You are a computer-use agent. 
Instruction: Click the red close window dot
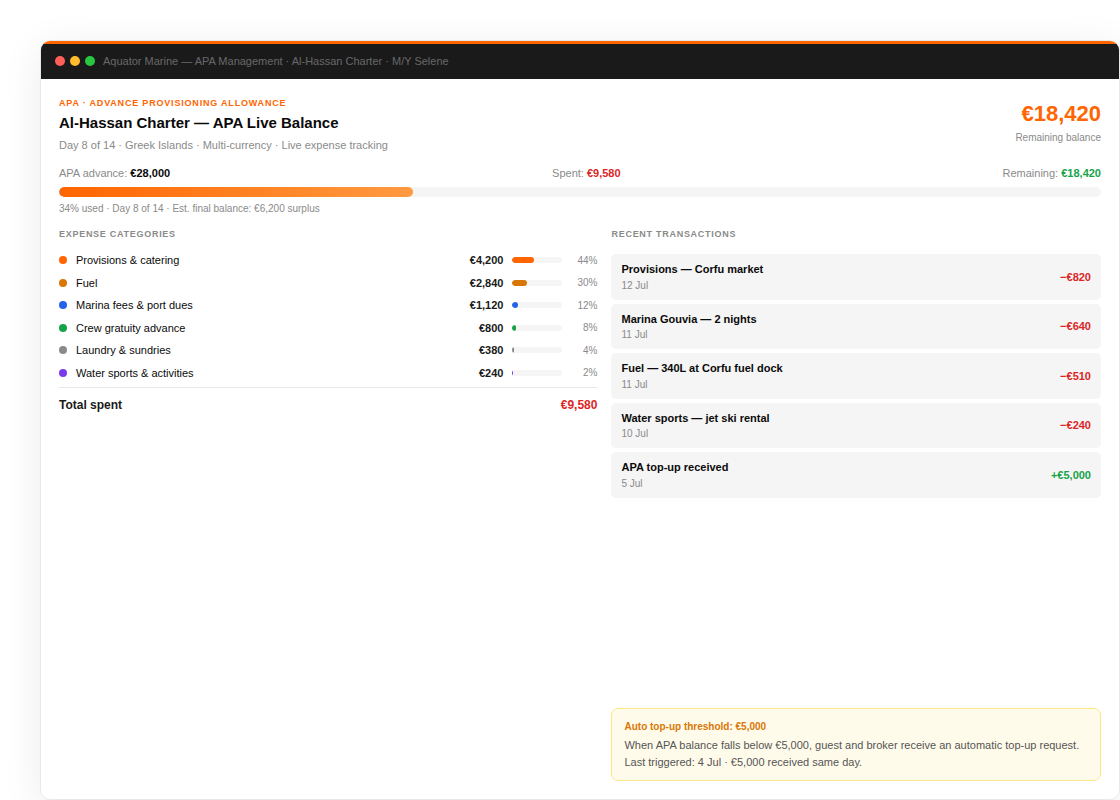60,61
